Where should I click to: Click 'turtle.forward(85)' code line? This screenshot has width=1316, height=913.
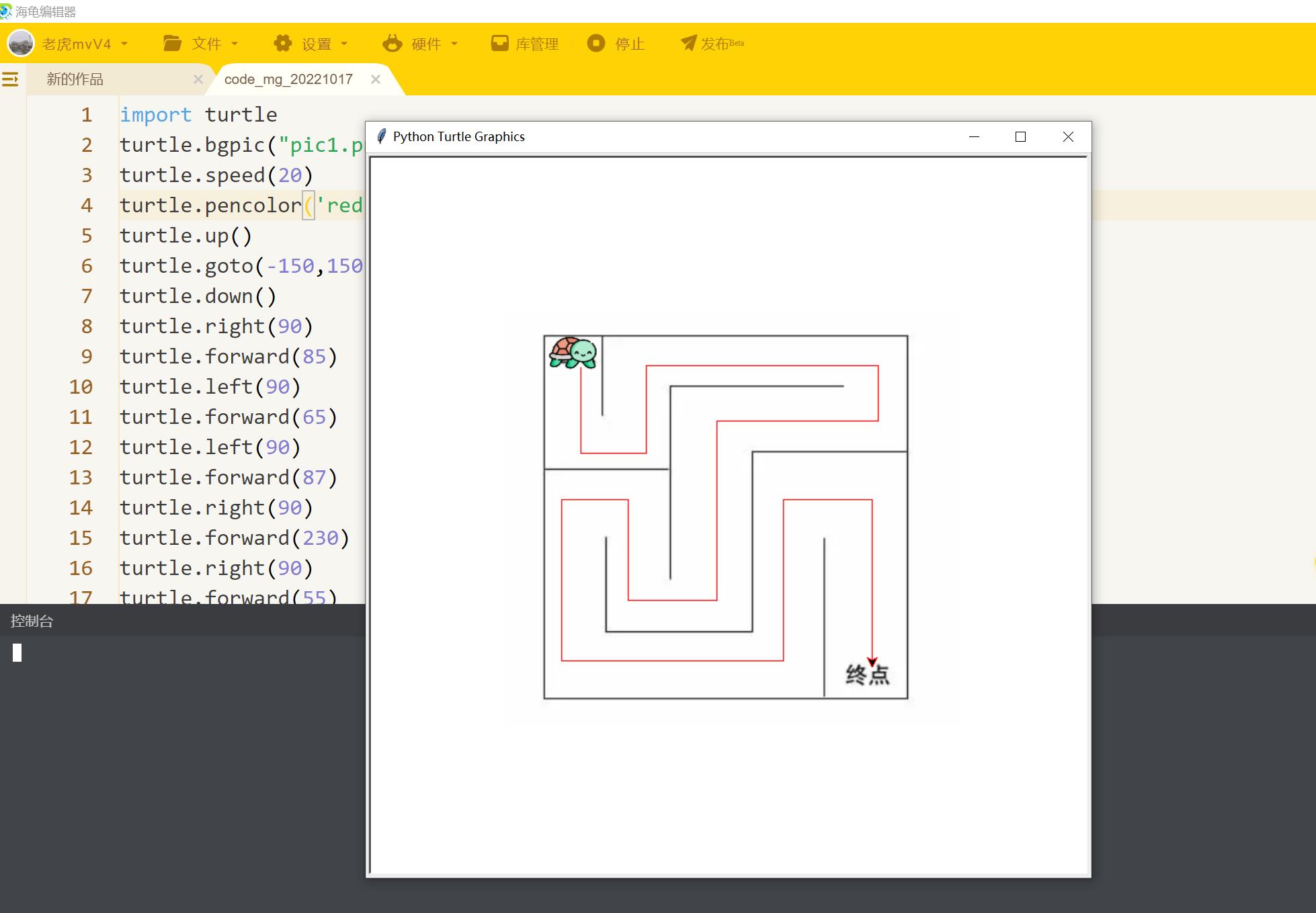[229, 357]
